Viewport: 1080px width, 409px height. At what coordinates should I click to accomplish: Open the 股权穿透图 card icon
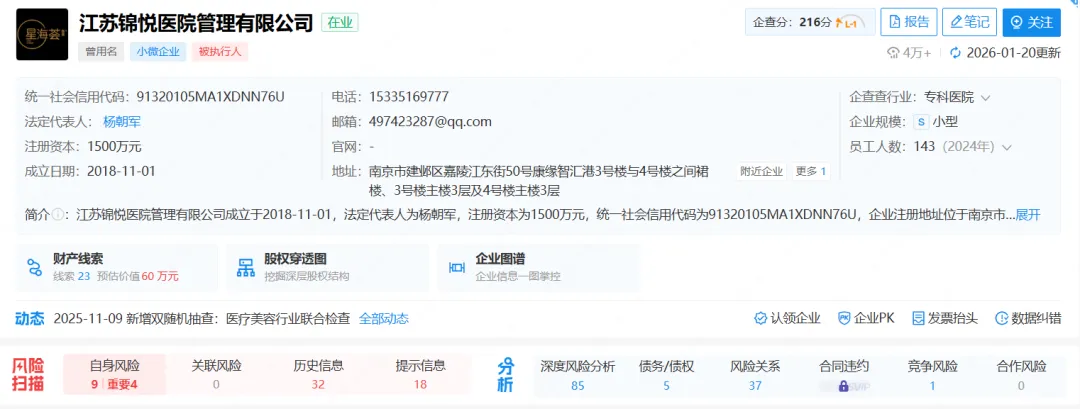246,267
